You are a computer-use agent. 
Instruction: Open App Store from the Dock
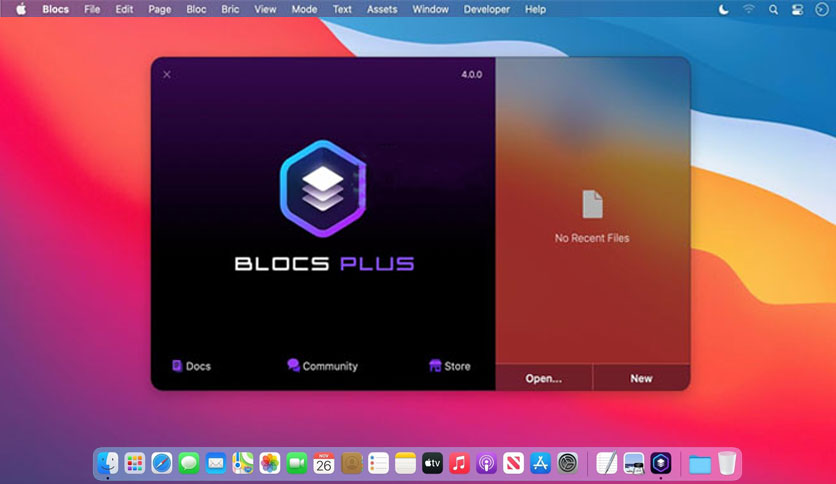[x=540, y=463]
